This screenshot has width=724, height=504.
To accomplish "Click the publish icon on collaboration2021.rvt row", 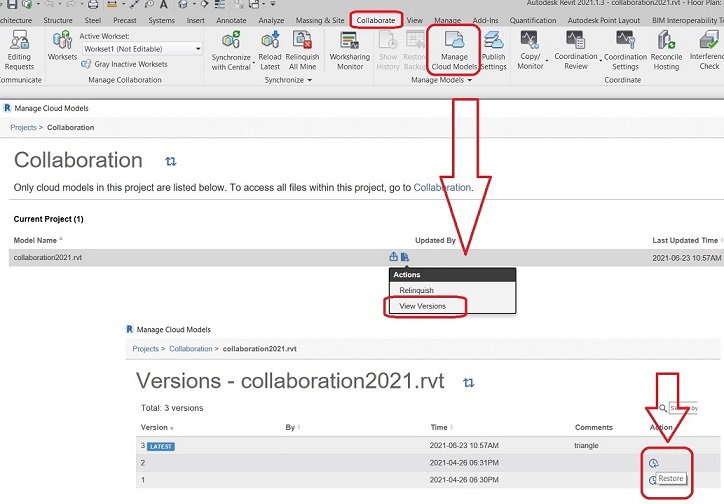I will click(393, 257).
